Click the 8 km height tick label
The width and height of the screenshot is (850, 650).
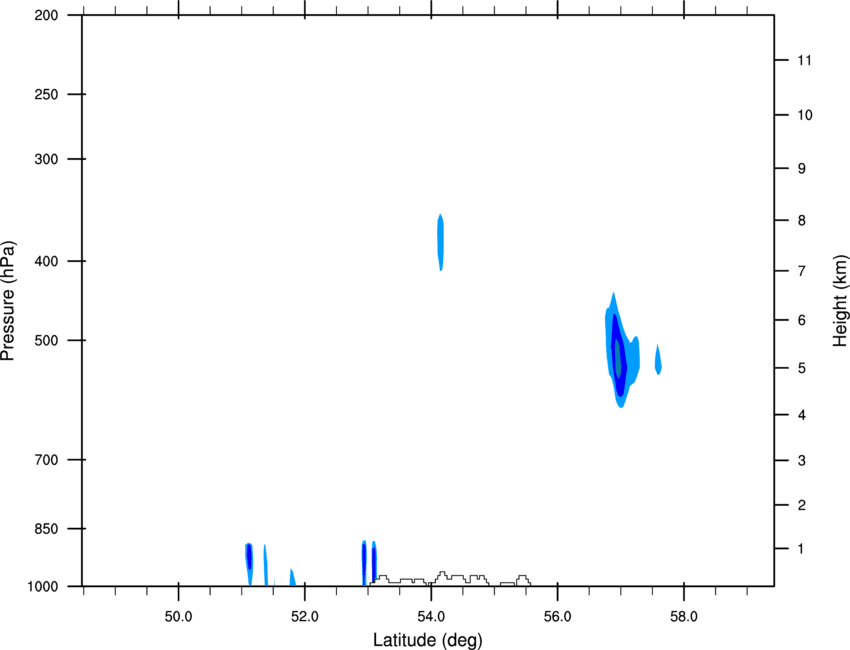click(x=802, y=220)
